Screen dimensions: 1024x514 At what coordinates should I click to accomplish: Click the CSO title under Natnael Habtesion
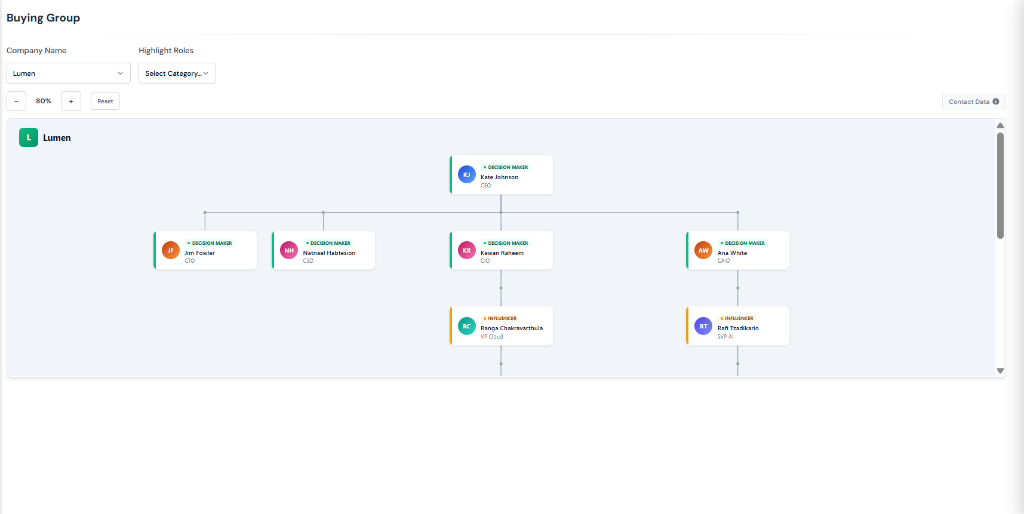click(x=308, y=261)
